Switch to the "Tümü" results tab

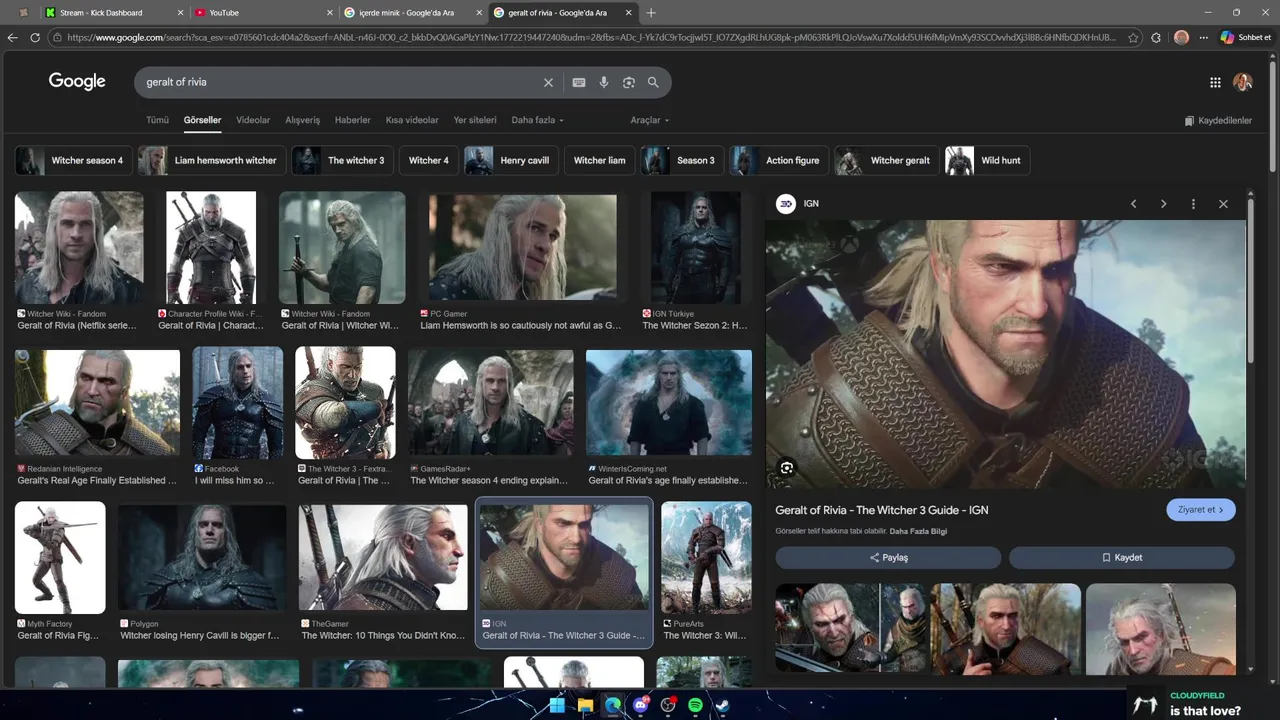pyautogui.click(x=158, y=120)
